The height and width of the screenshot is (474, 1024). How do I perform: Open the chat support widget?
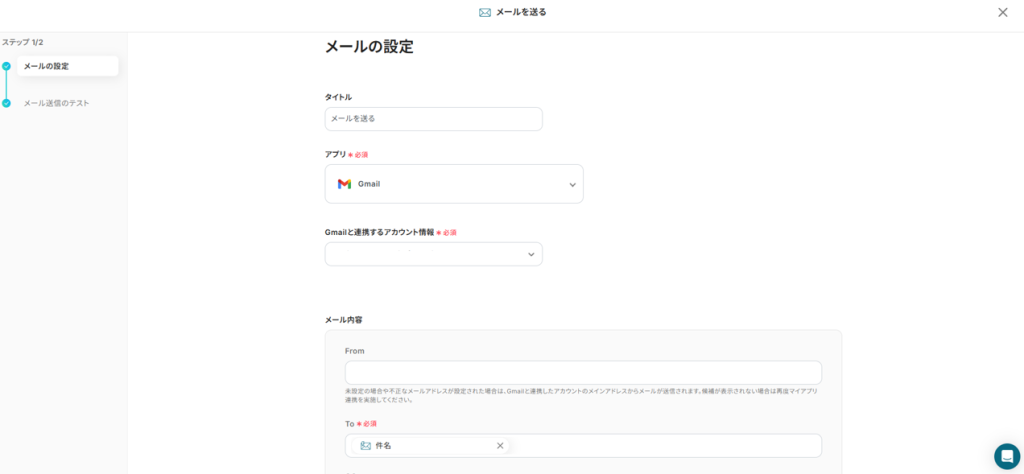tap(1006, 456)
